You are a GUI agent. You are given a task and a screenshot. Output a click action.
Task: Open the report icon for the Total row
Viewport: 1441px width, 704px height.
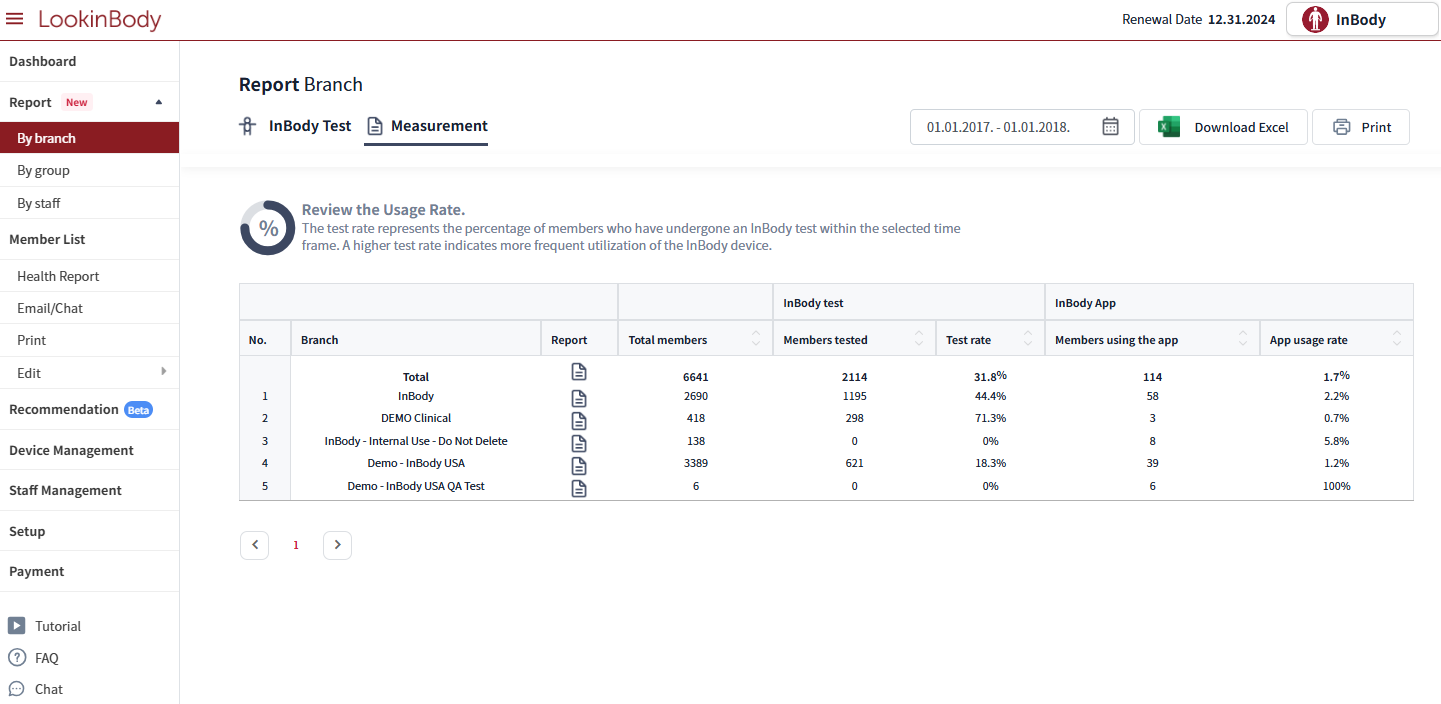point(579,372)
